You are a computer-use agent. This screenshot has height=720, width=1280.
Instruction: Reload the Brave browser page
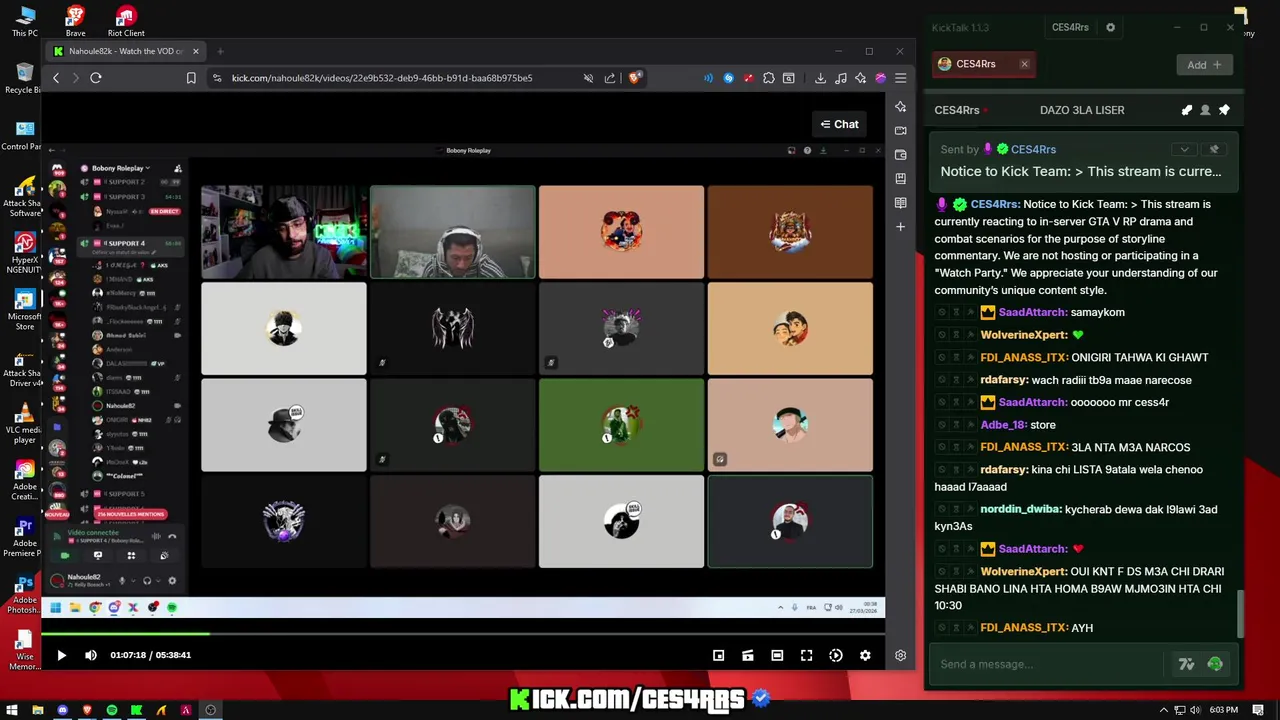tap(96, 78)
